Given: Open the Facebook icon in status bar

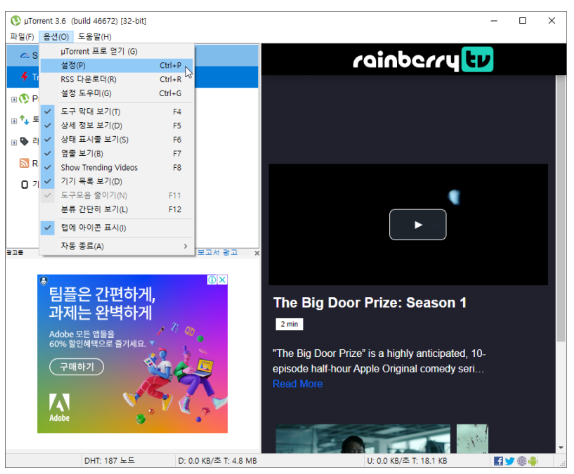Looking at the screenshot, I should 498,461.
